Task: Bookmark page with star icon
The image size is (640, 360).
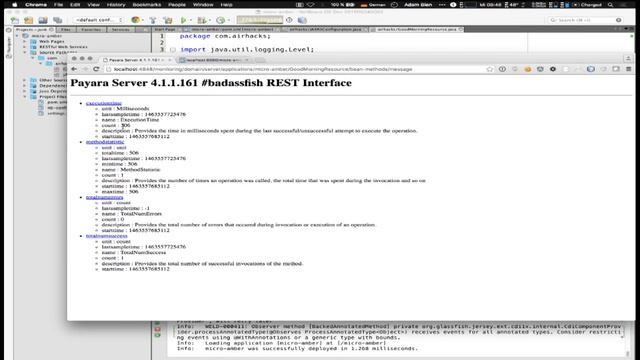Action: point(490,69)
